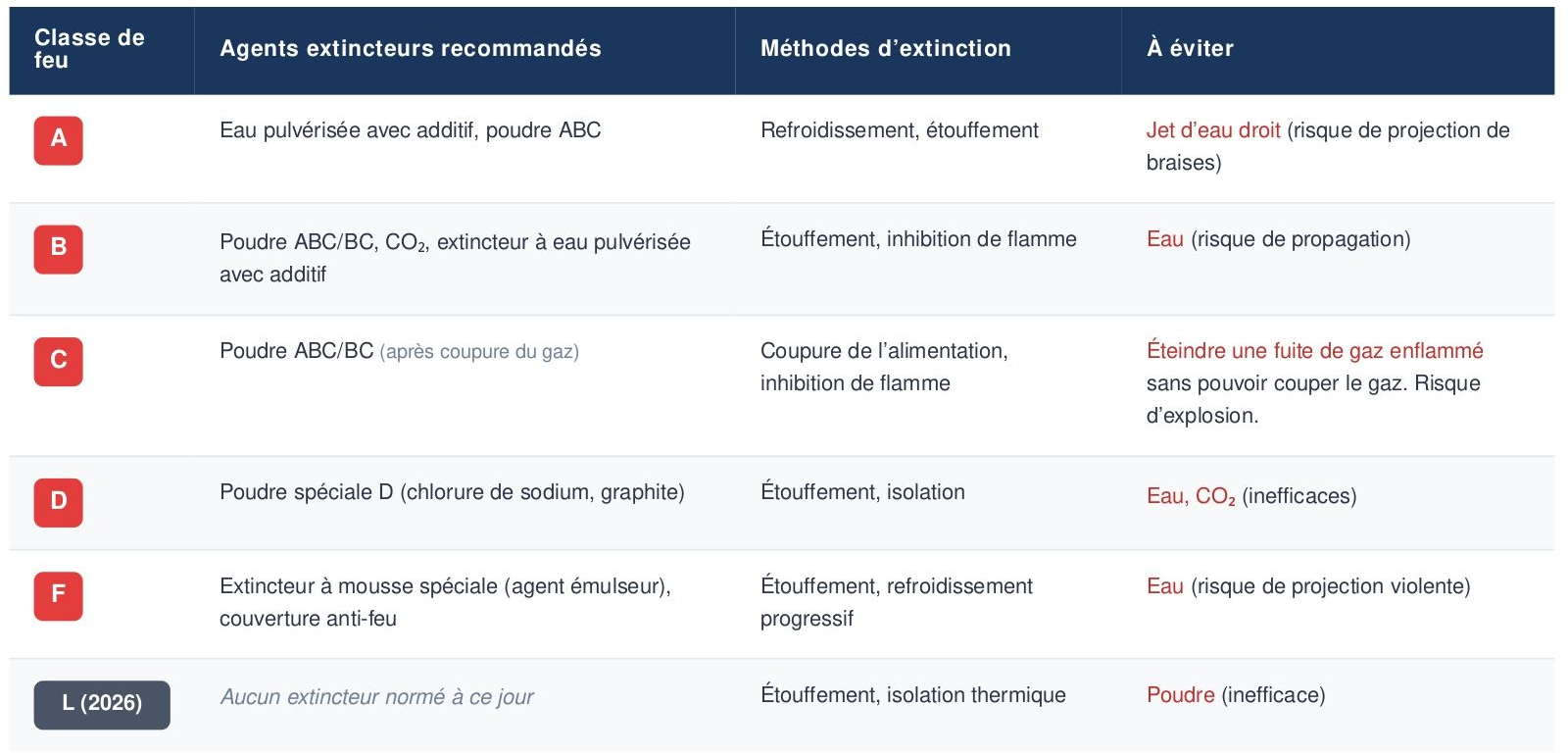Click the red class B badge
The height and width of the screenshot is (756, 1568).
58,249
